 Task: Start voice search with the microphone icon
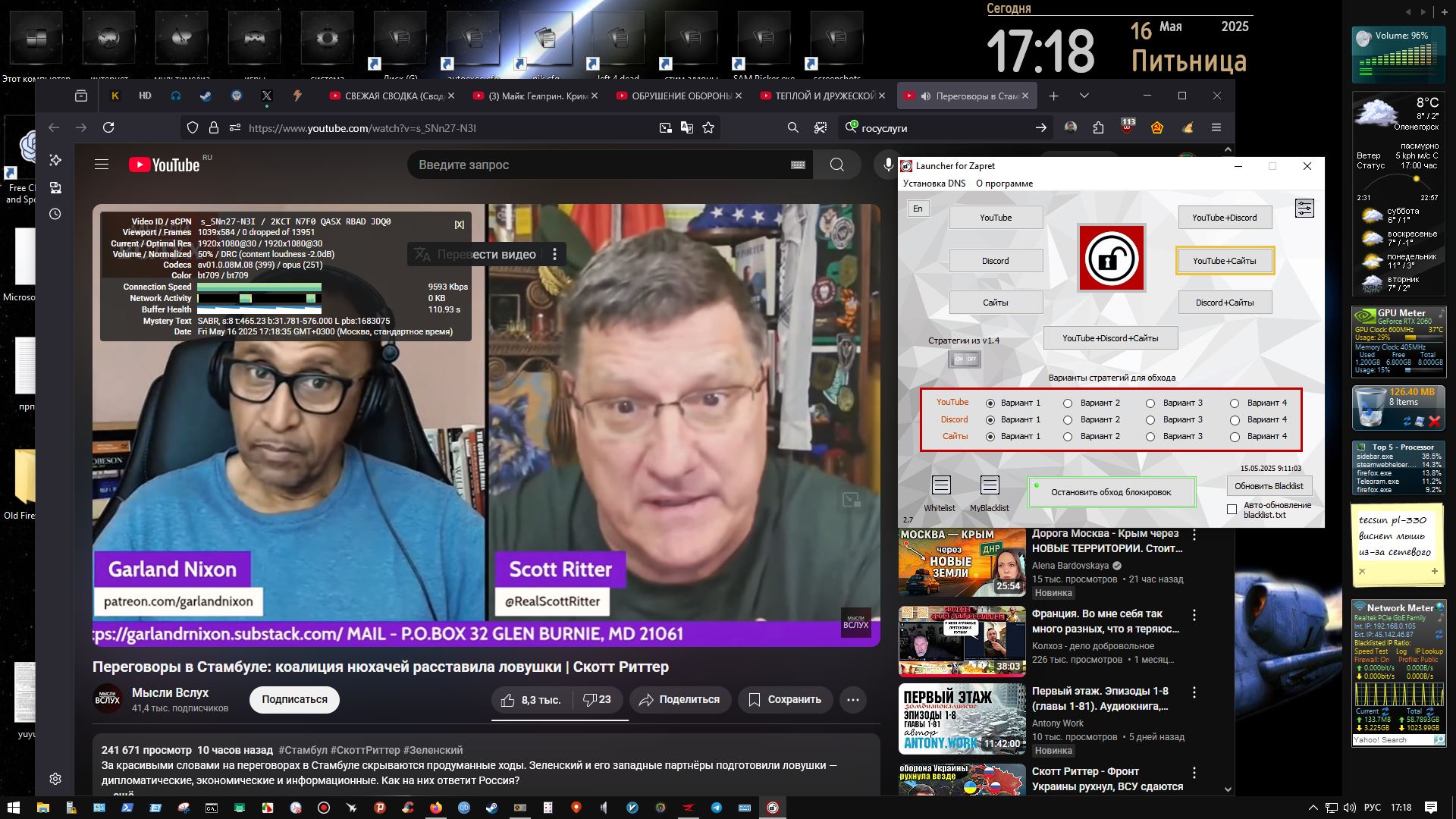(x=888, y=165)
